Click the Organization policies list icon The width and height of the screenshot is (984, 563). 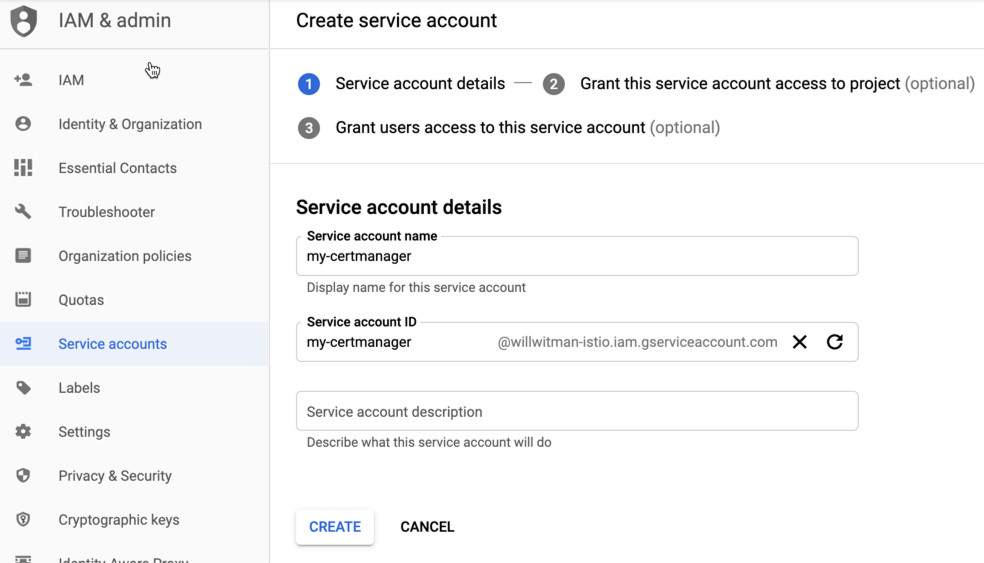pyautogui.click(x=23, y=256)
